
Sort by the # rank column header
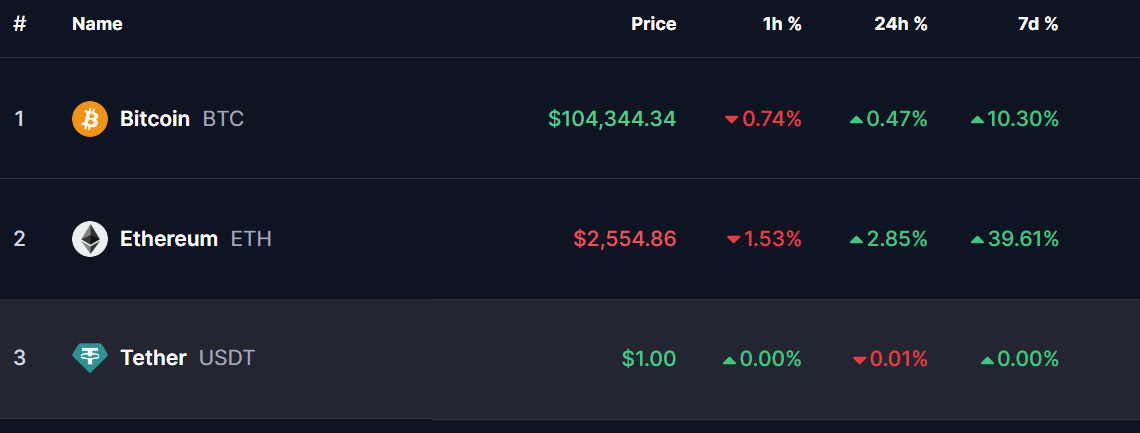click(x=20, y=24)
